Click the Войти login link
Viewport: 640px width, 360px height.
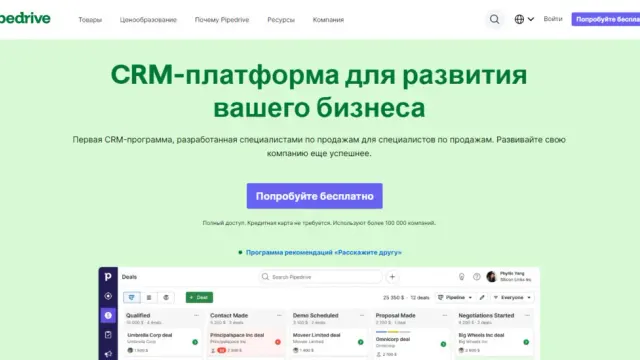tap(553, 19)
